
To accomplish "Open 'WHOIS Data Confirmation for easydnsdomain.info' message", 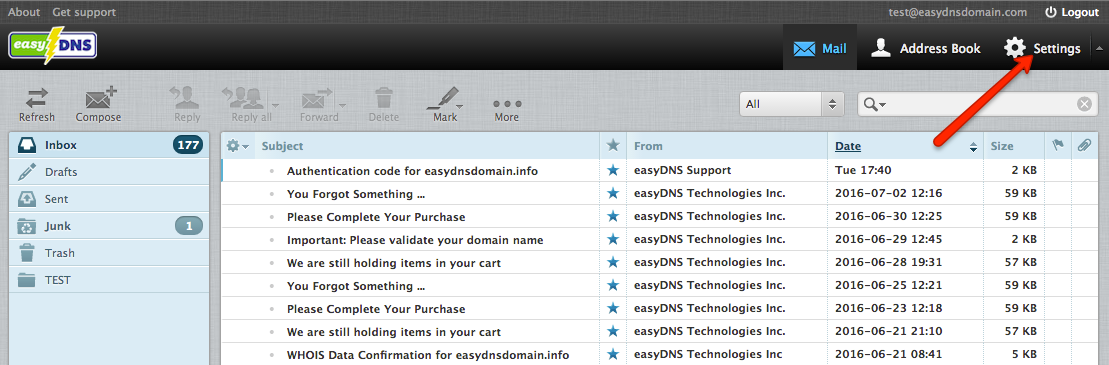I will coord(428,354).
